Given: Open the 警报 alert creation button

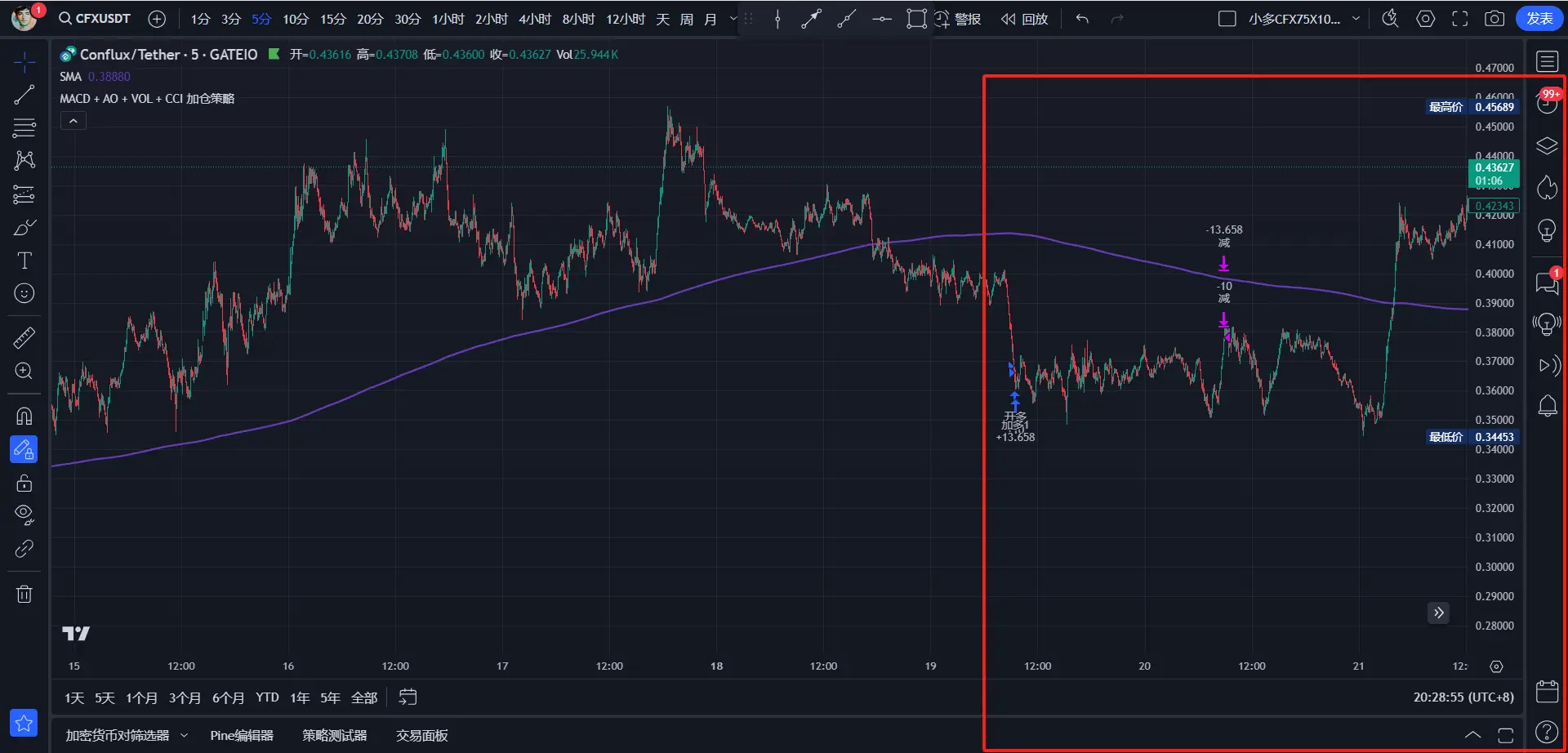Looking at the screenshot, I should [x=959, y=19].
